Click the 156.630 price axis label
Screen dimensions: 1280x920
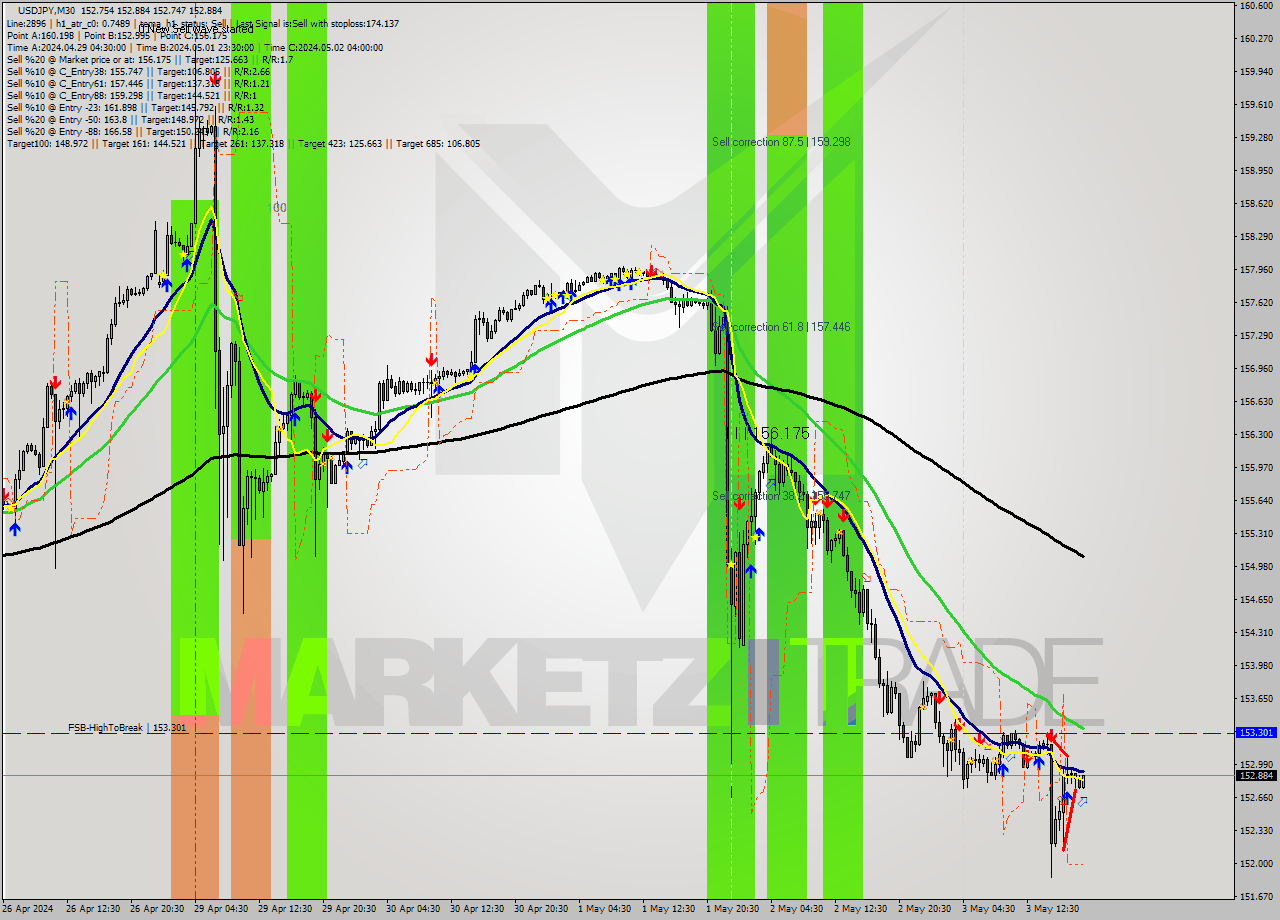tap(1256, 401)
